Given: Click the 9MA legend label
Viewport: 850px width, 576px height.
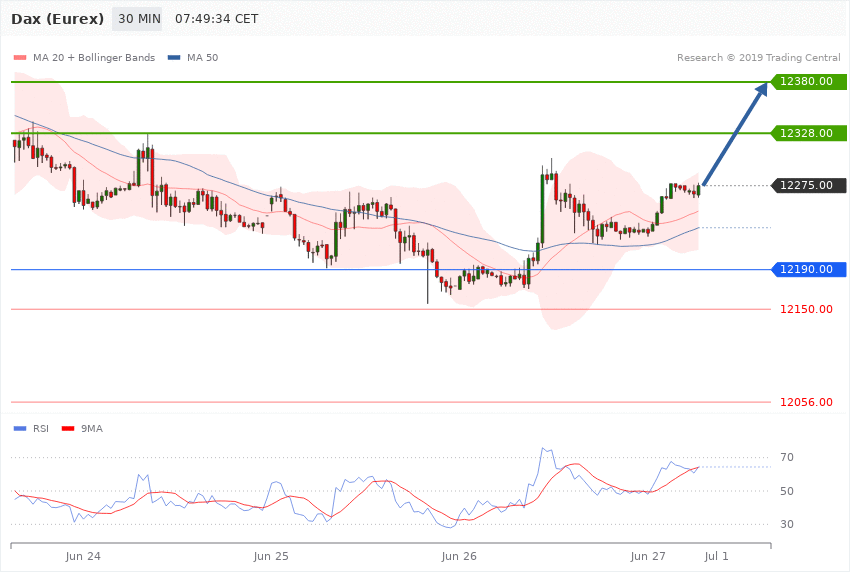Looking at the screenshot, I should pyautogui.click(x=92, y=429).
